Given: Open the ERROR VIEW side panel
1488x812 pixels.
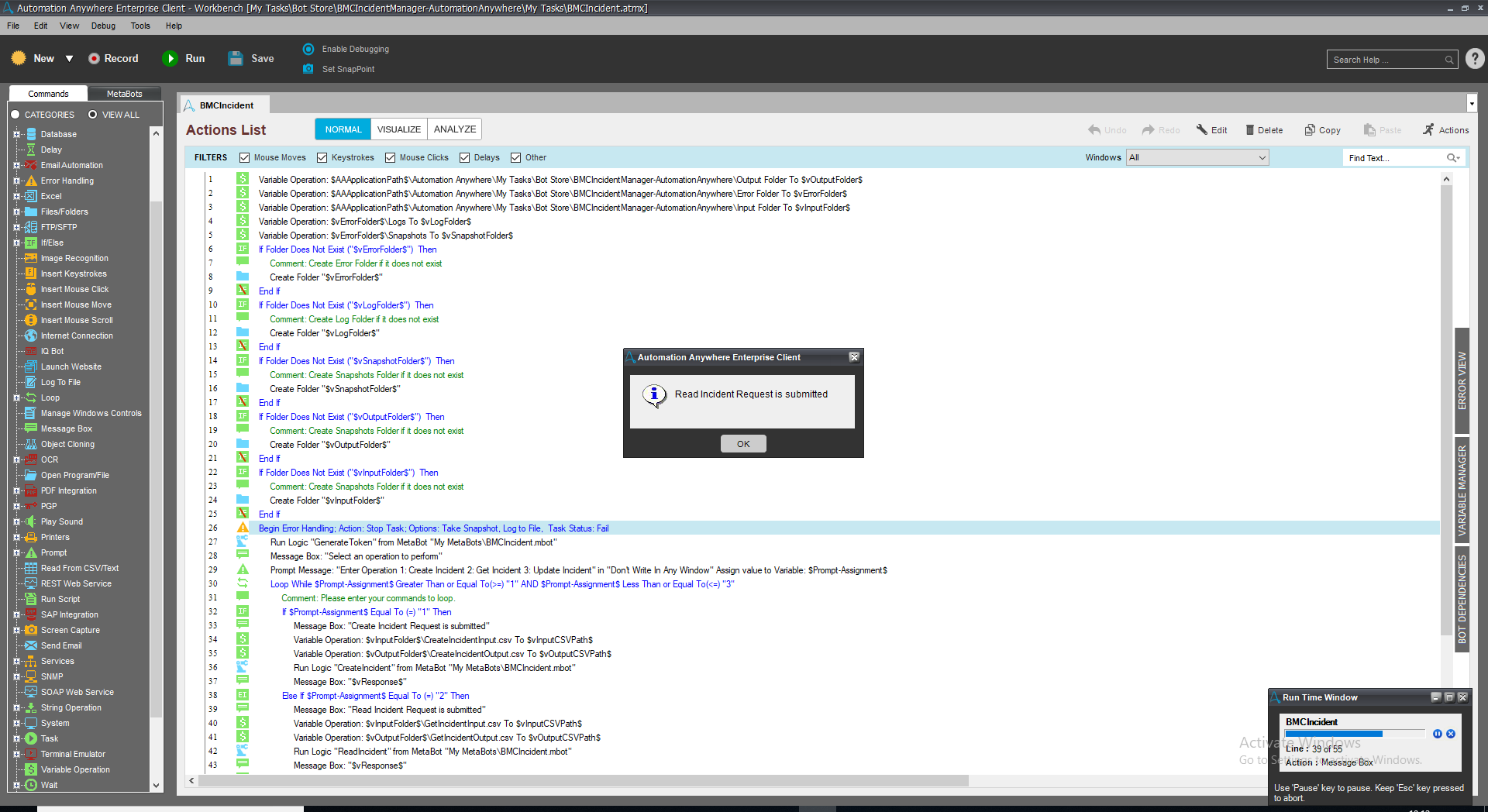Looking at the screenshot, I should pos(1462,380).
